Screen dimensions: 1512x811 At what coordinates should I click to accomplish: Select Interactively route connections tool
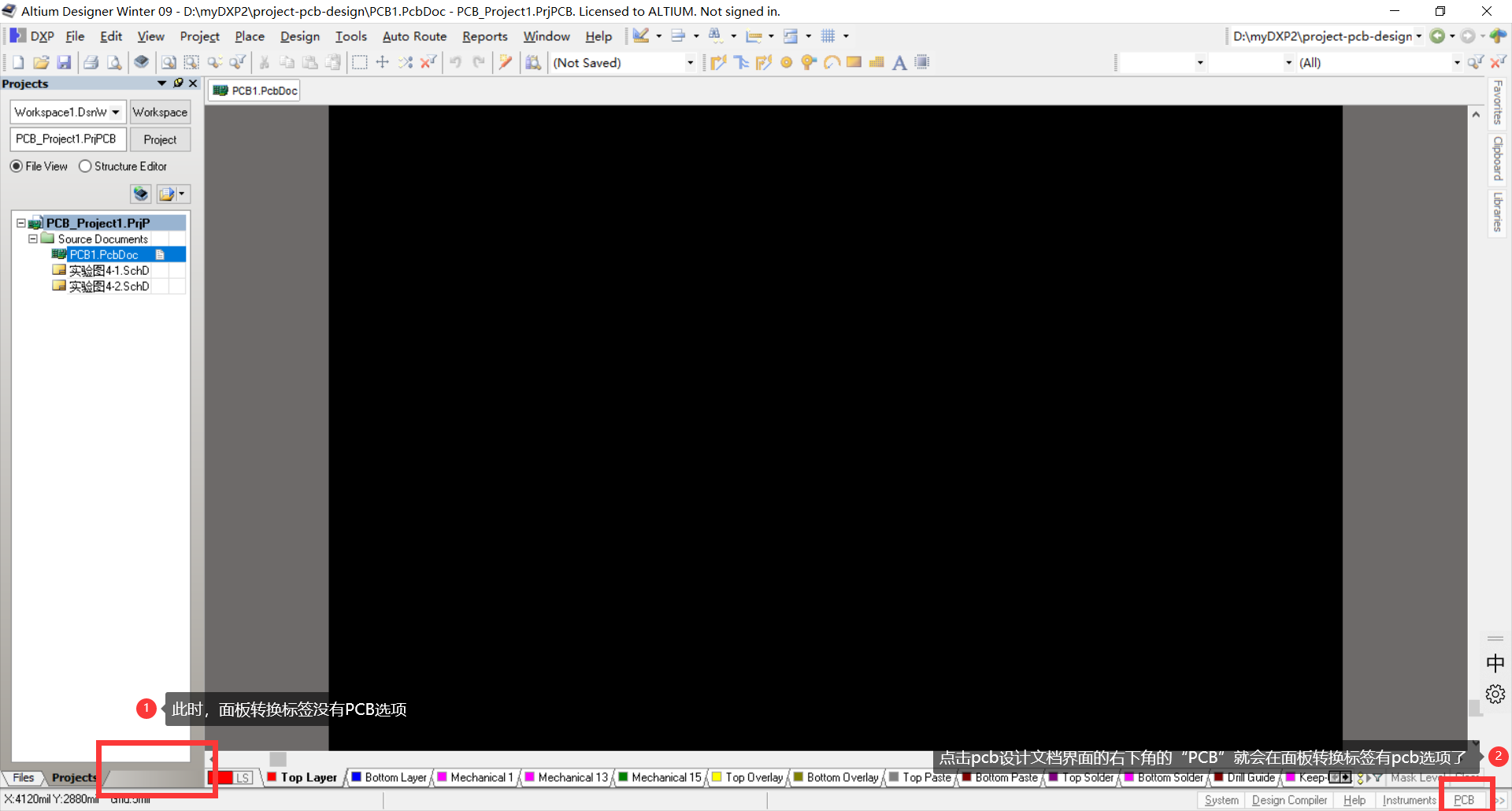point(717,62)
